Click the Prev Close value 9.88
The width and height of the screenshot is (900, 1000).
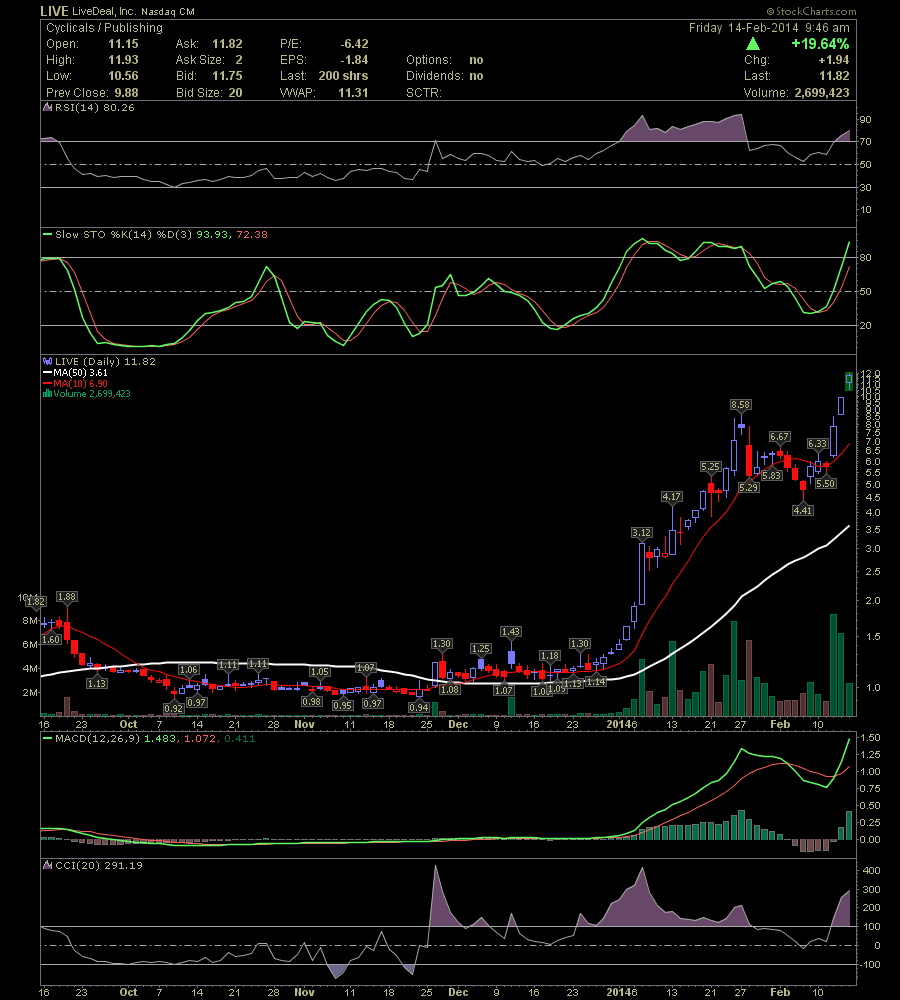coord(126,92)
